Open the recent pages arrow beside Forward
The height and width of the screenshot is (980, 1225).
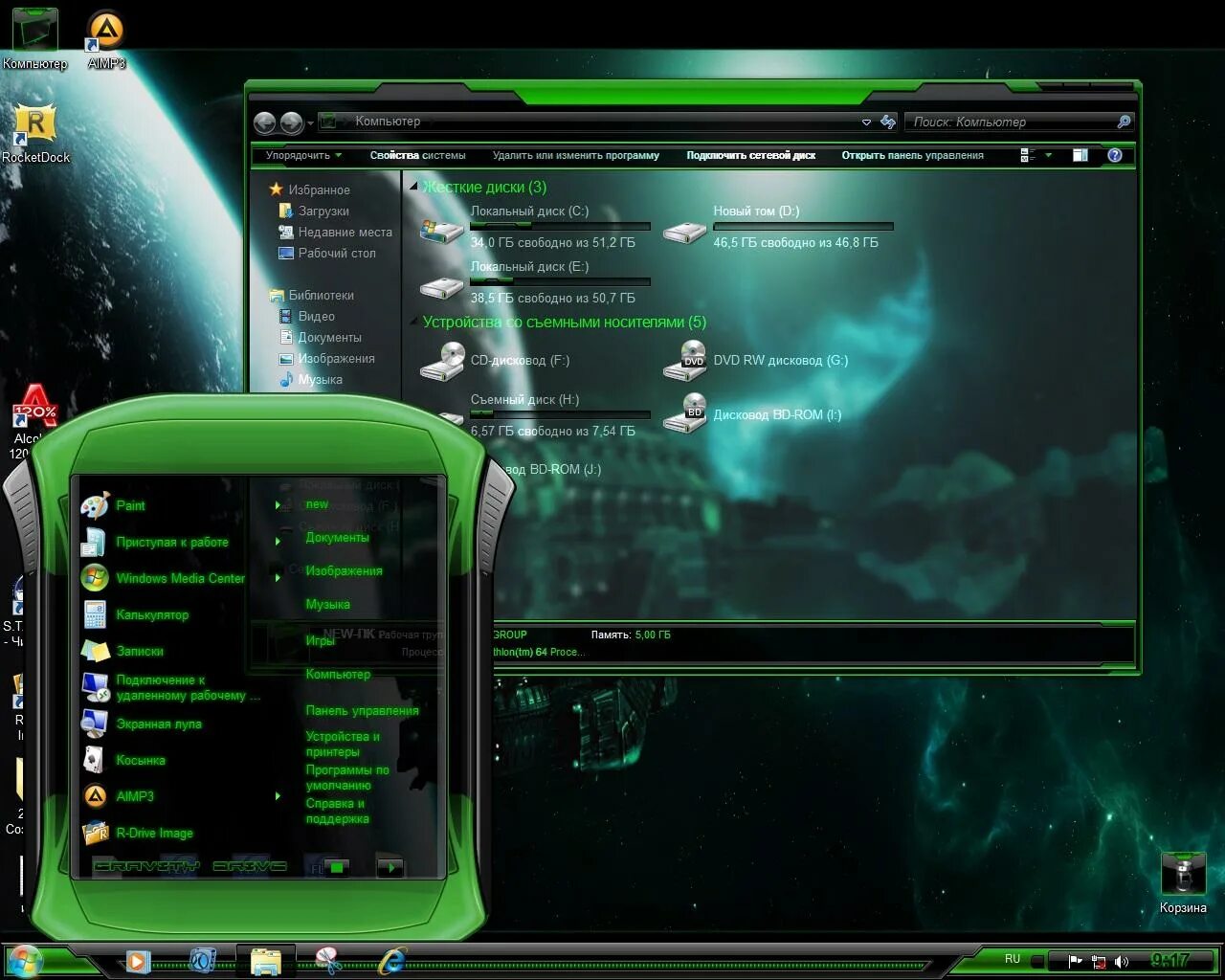310,123
